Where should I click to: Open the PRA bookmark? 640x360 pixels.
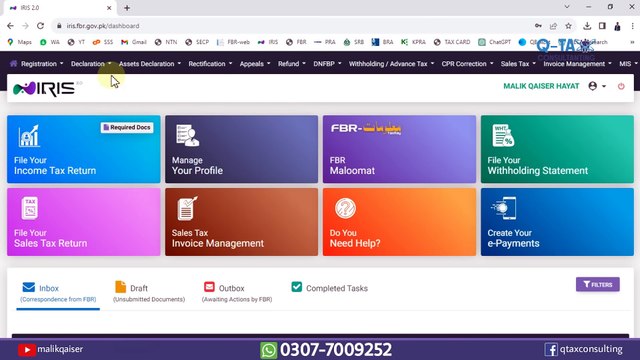[325, 42]
